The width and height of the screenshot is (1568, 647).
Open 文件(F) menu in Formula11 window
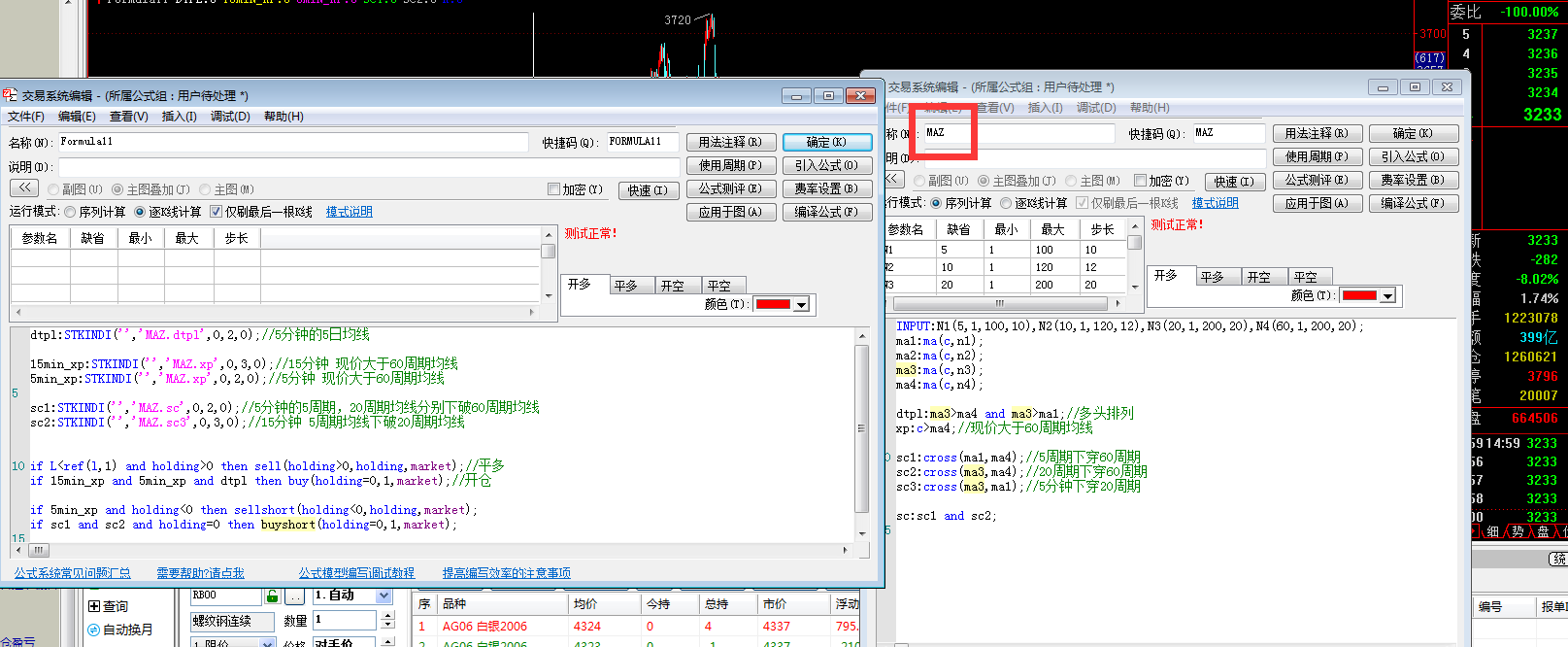26,117
